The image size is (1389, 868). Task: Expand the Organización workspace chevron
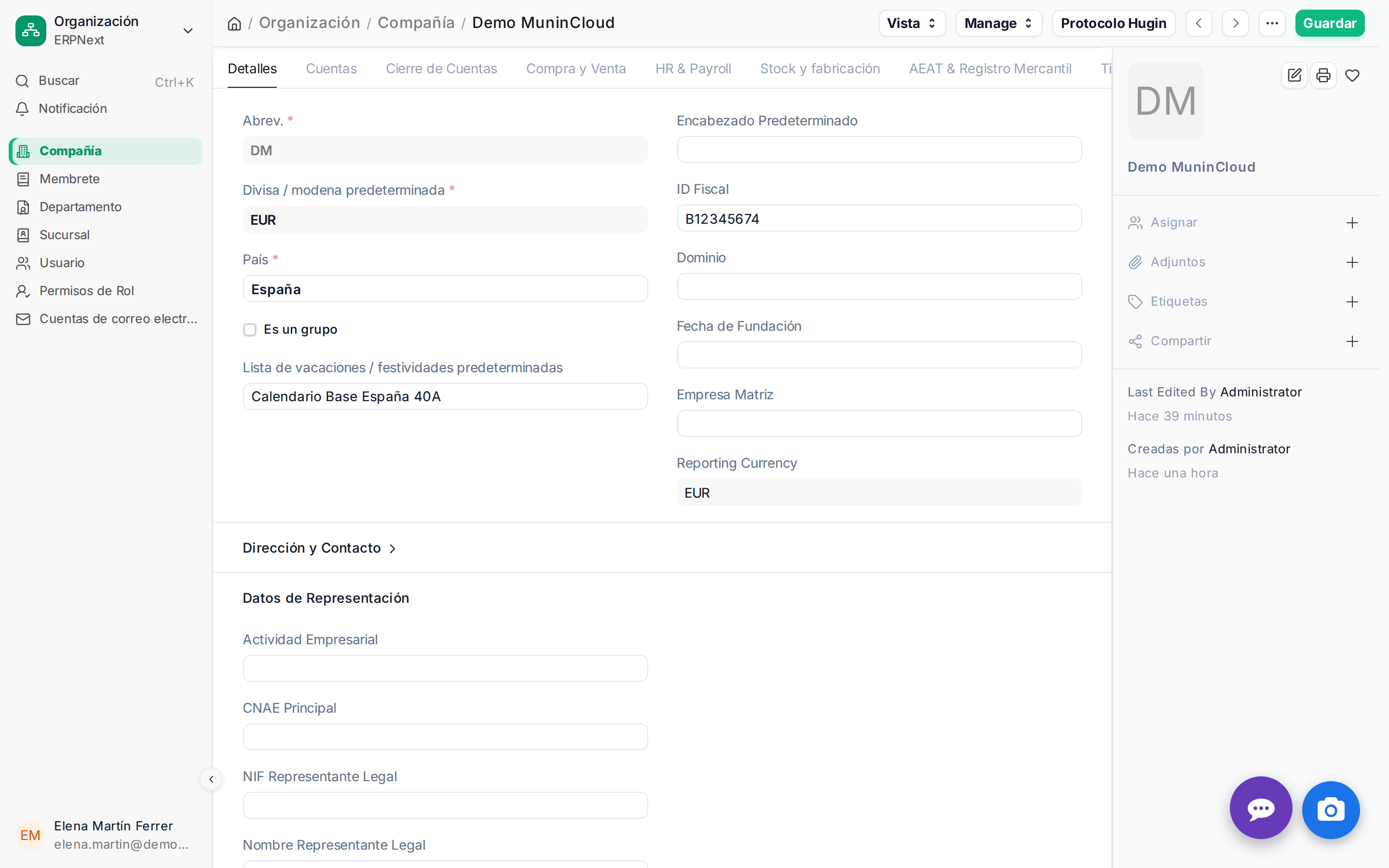(x=188, y=30)
